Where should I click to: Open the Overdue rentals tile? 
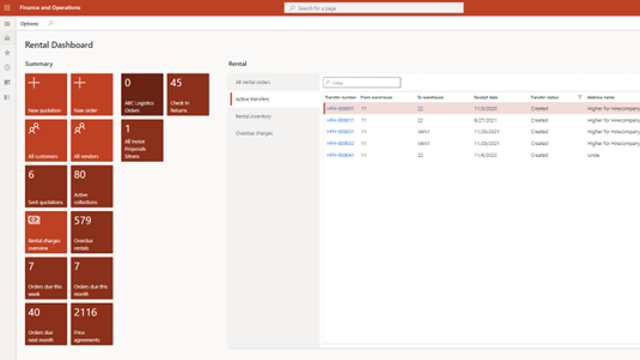click(92, 232)
